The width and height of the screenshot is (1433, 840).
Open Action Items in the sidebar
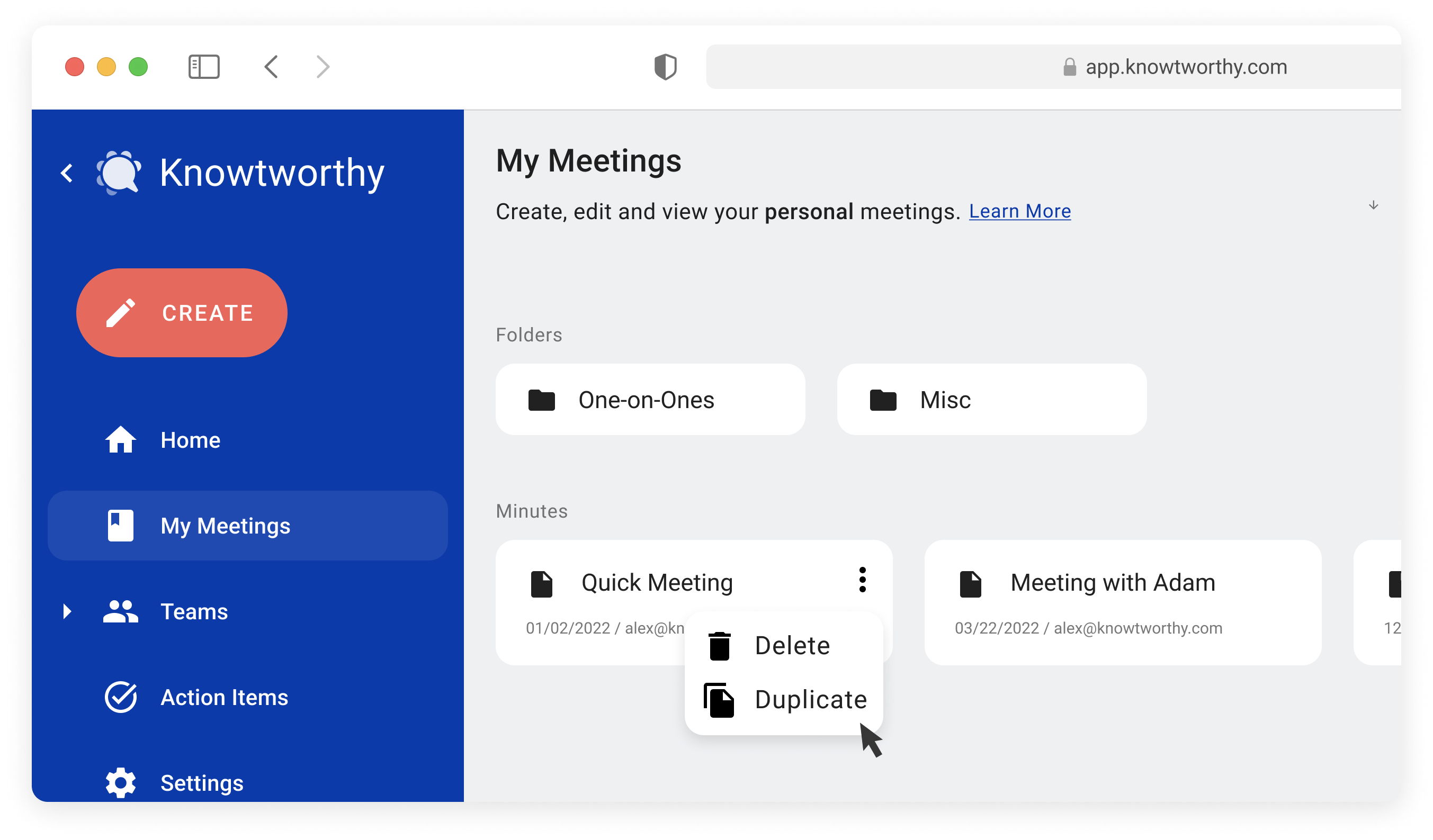tap(247, 697)
